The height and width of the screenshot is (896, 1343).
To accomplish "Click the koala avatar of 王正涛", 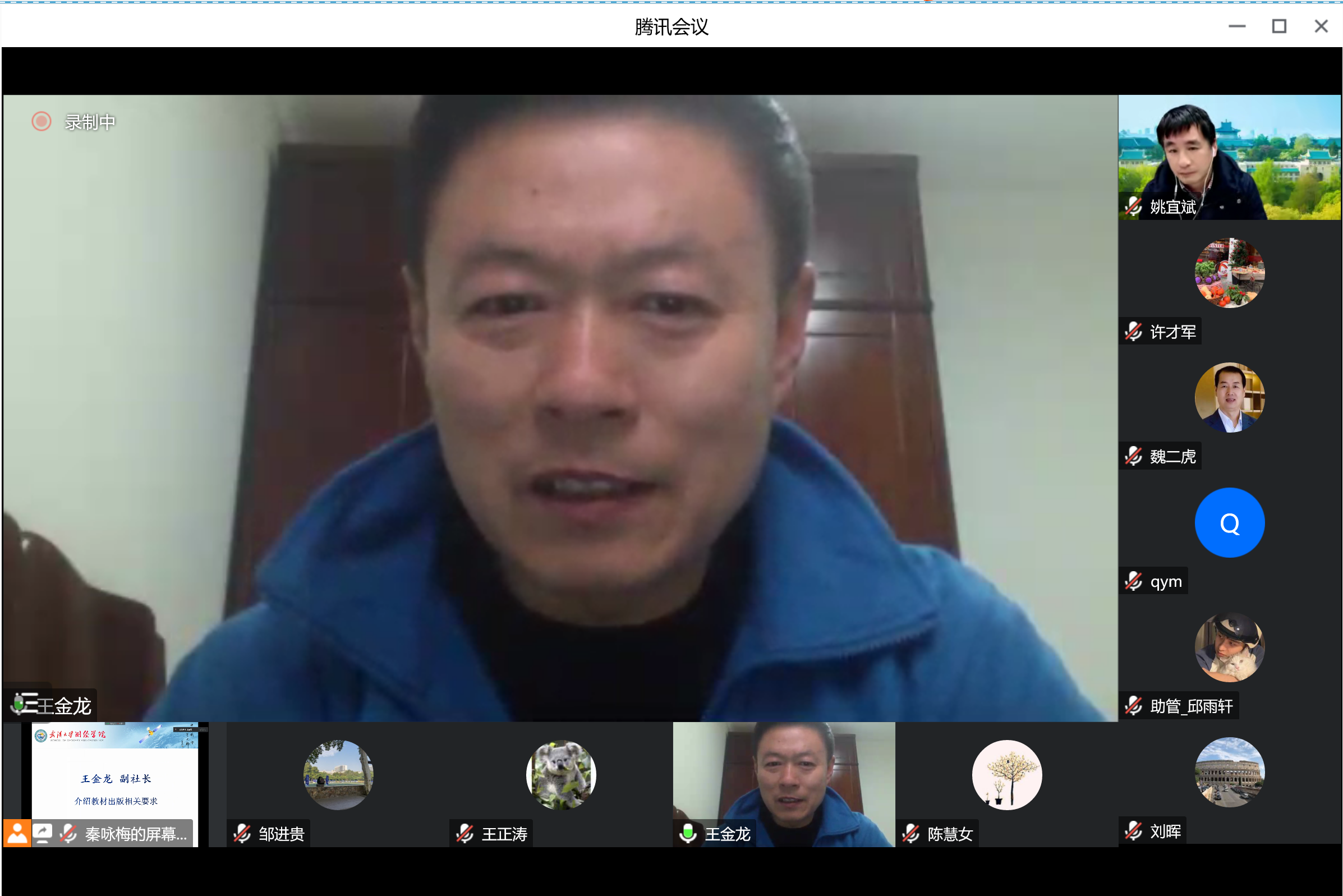I will click(x=561, y=775).
